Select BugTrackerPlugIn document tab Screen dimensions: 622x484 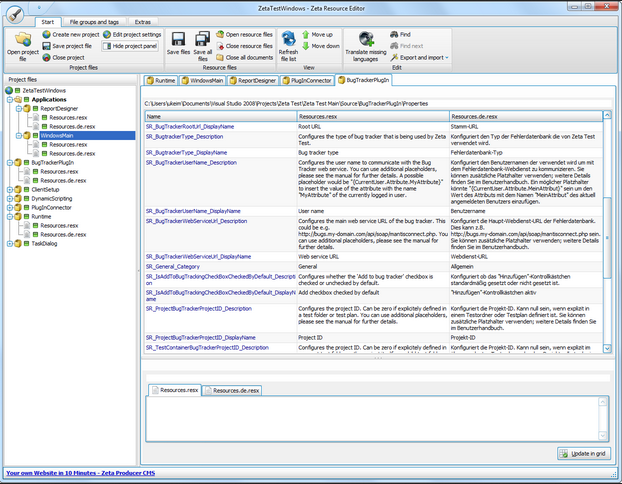point(363,80)
